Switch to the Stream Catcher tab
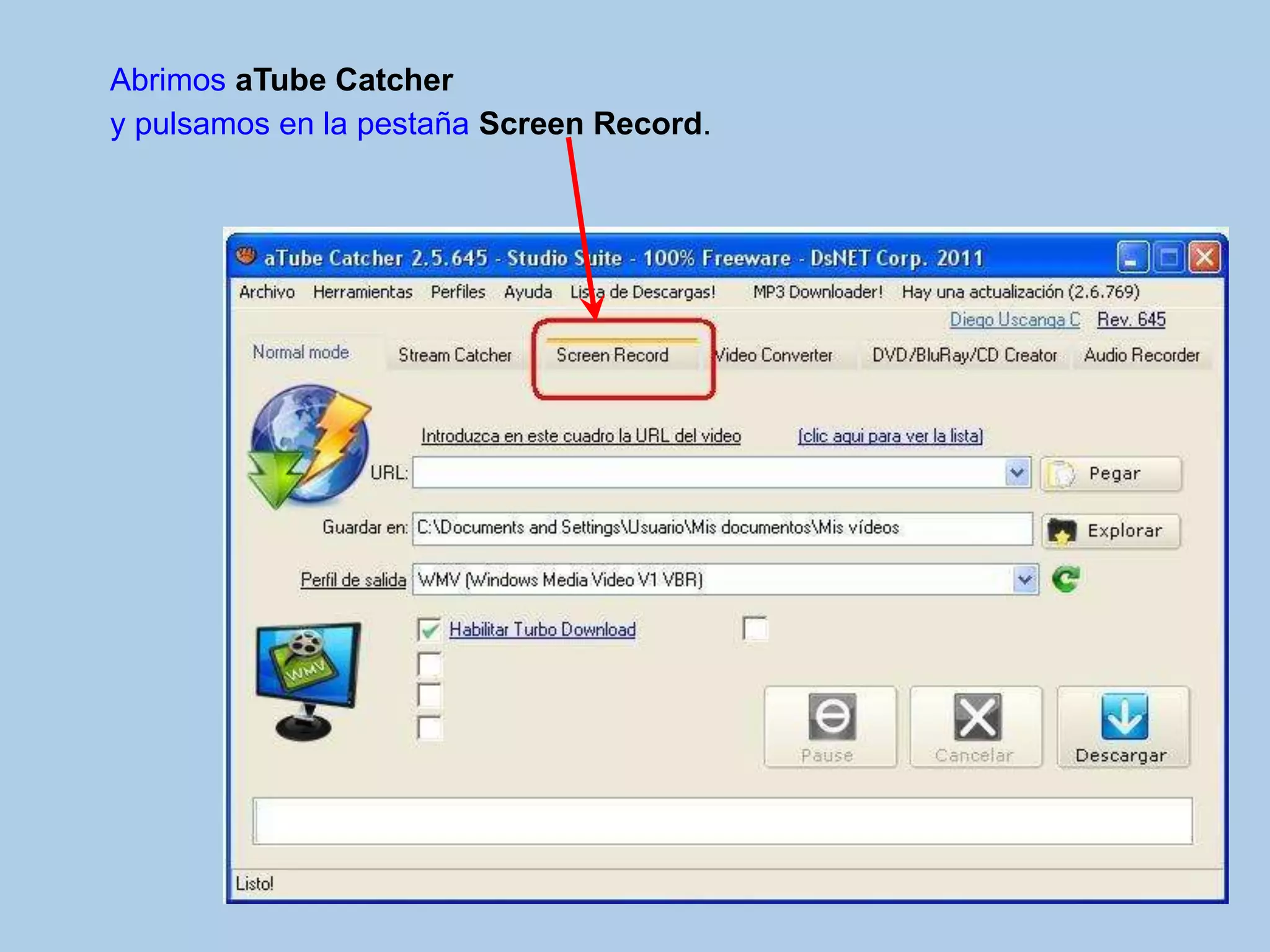This screenshot has width=1270, height=952. coord(455,355)
